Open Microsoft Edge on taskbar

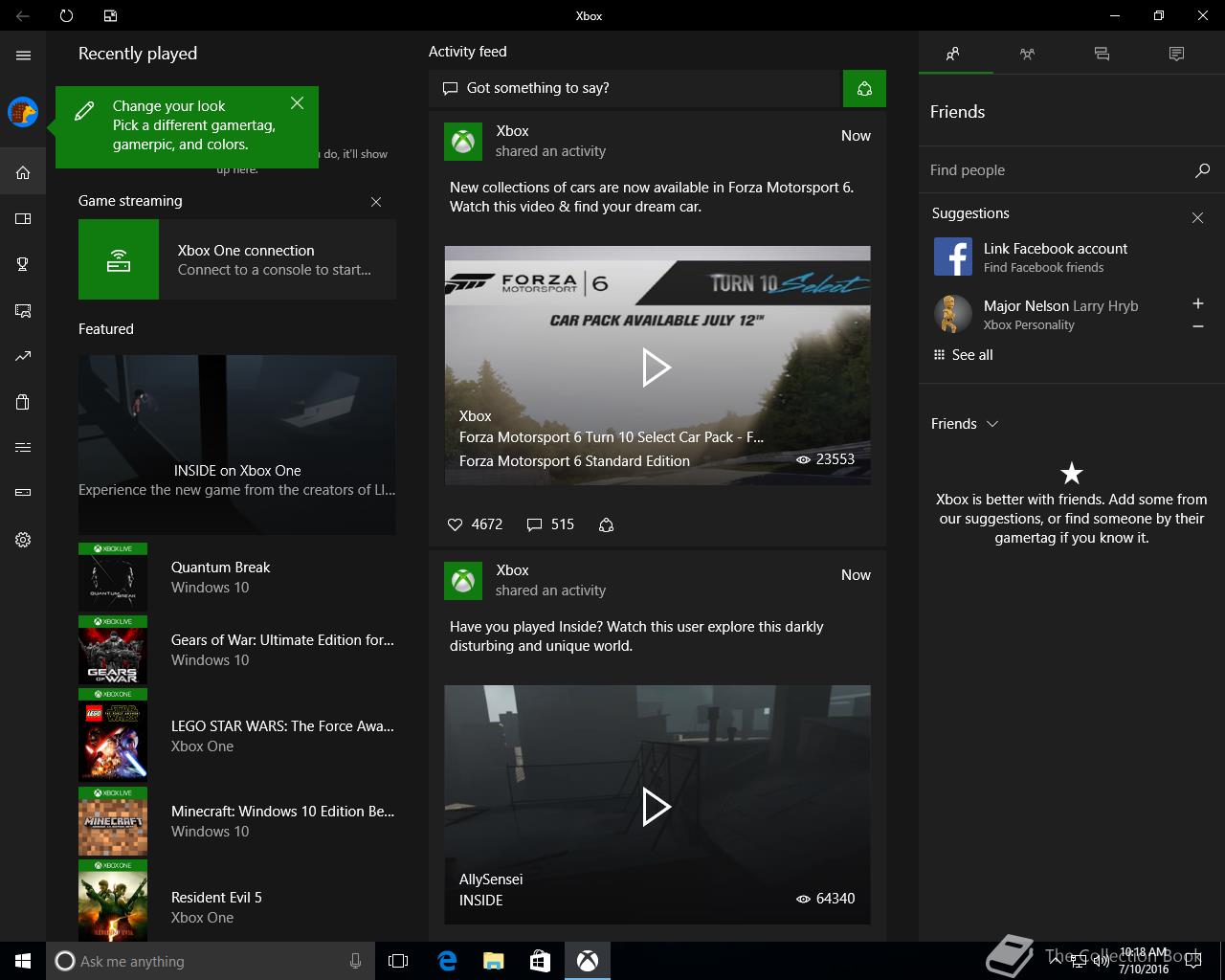(x=446, y=961)
